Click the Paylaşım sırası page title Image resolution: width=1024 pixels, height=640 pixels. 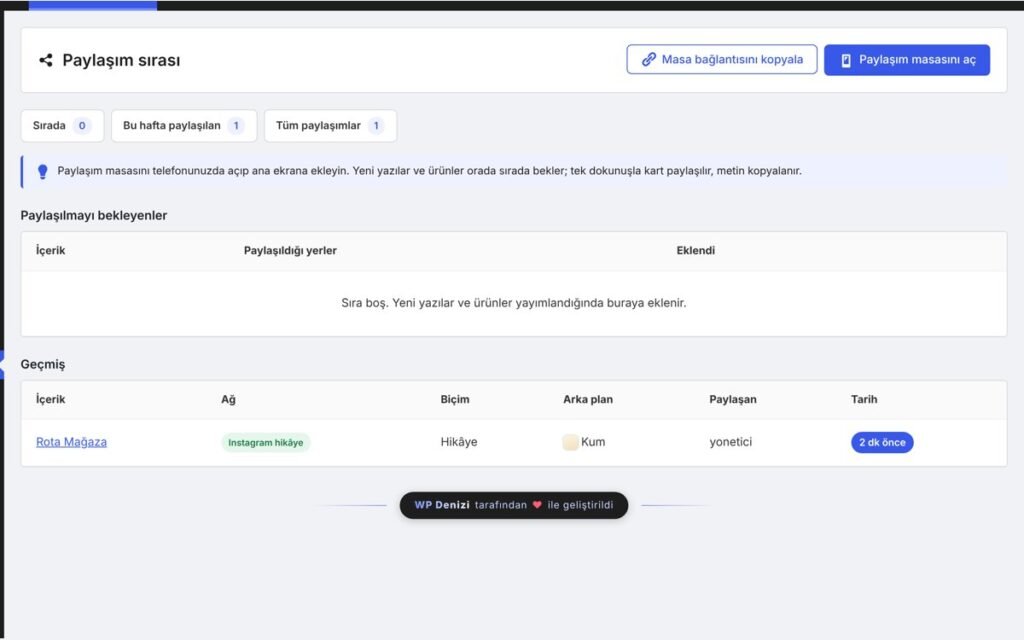point(121,60)
